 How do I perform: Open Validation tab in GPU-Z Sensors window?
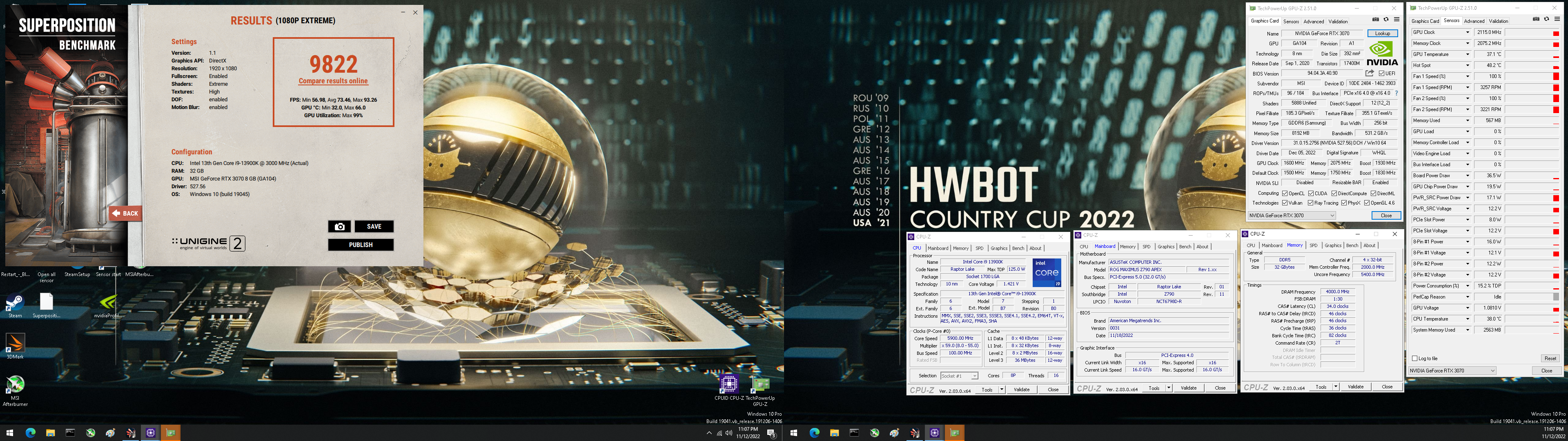[x=1498, y=21]
